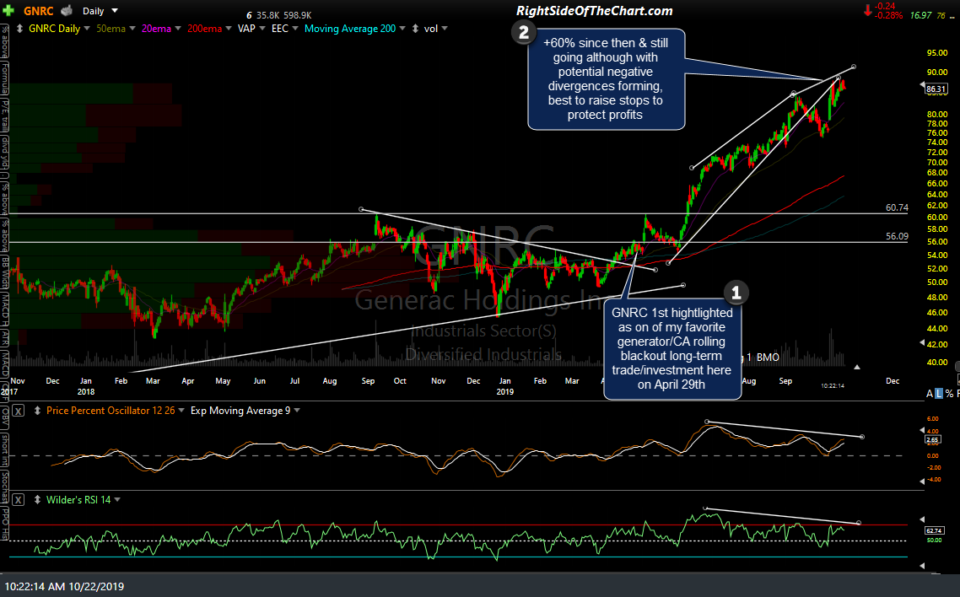Screen dimensions: 960x597
Task: Toggle the % percent scale option
Action: (x=948, y=393)
